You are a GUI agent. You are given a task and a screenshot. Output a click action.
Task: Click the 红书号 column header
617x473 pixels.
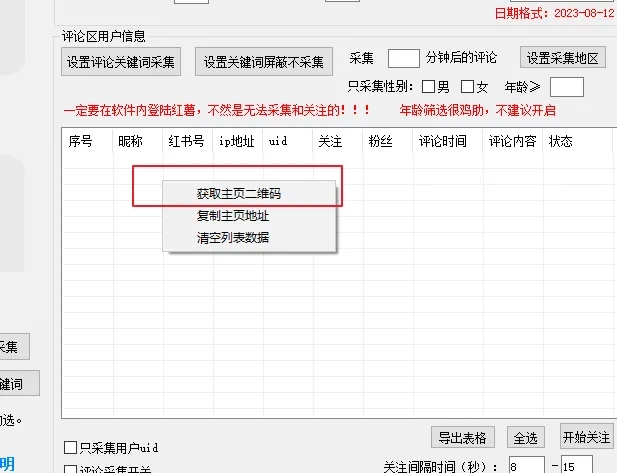[188, 141]
